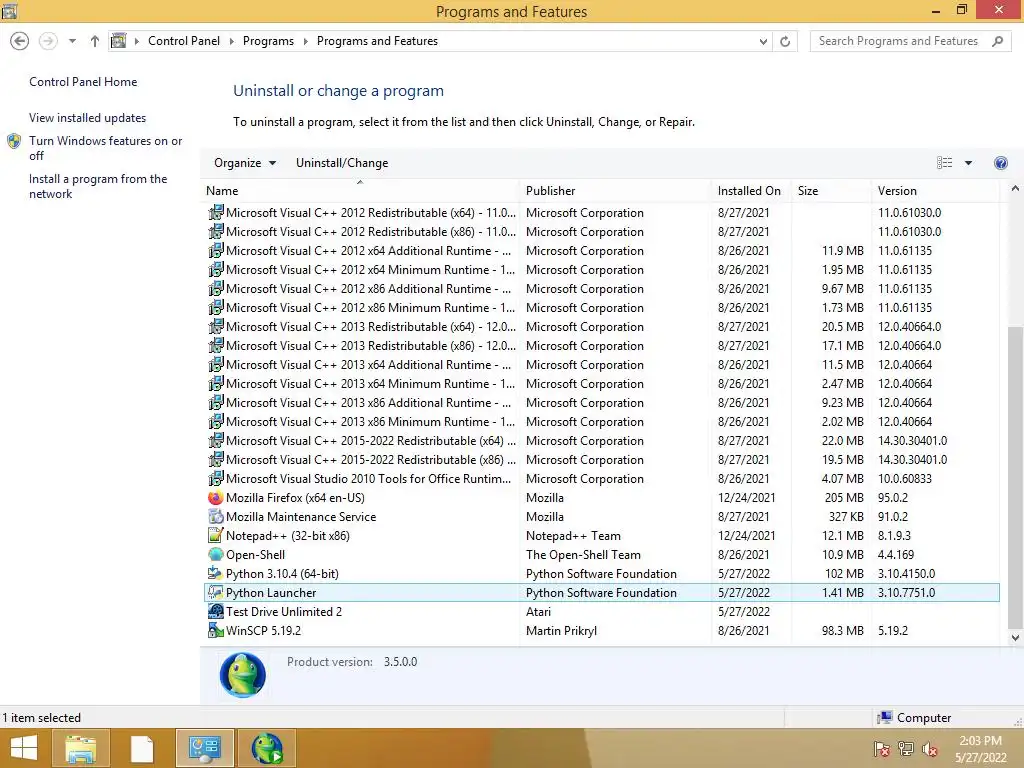Screen dimensions: 1024x768
Task: Open Install a program from the network
Action: click(98, 186)
